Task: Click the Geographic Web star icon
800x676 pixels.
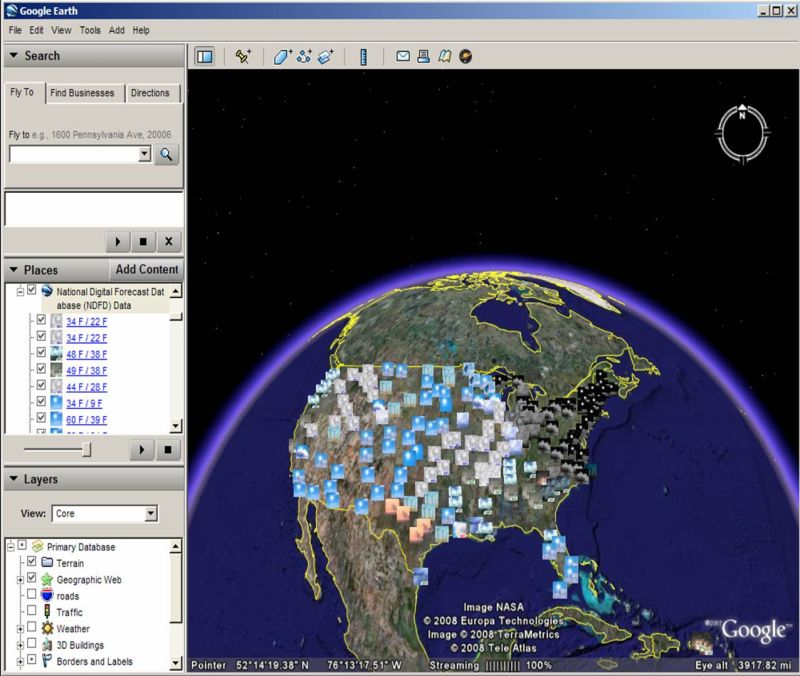Action: pos(47,579)
